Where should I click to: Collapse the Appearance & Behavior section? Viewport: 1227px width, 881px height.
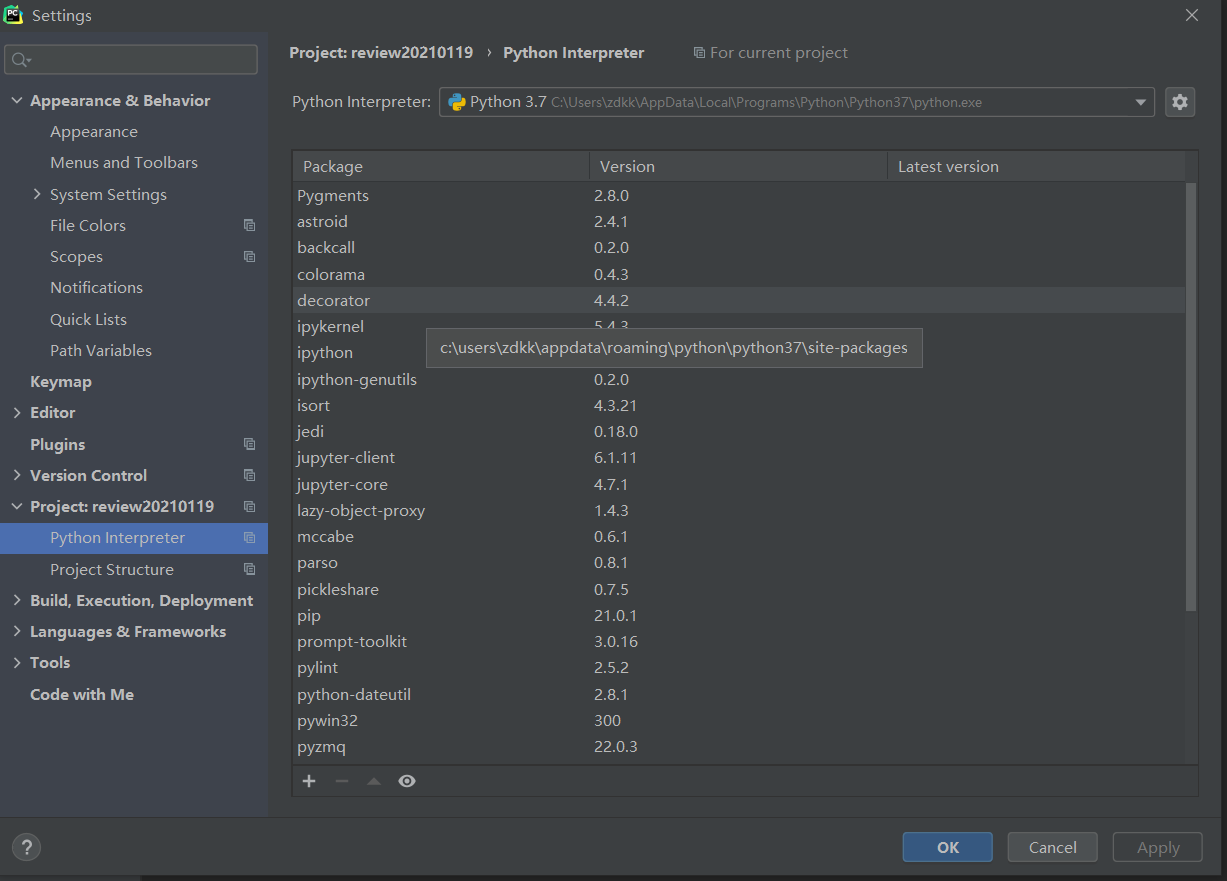(17, 101)
